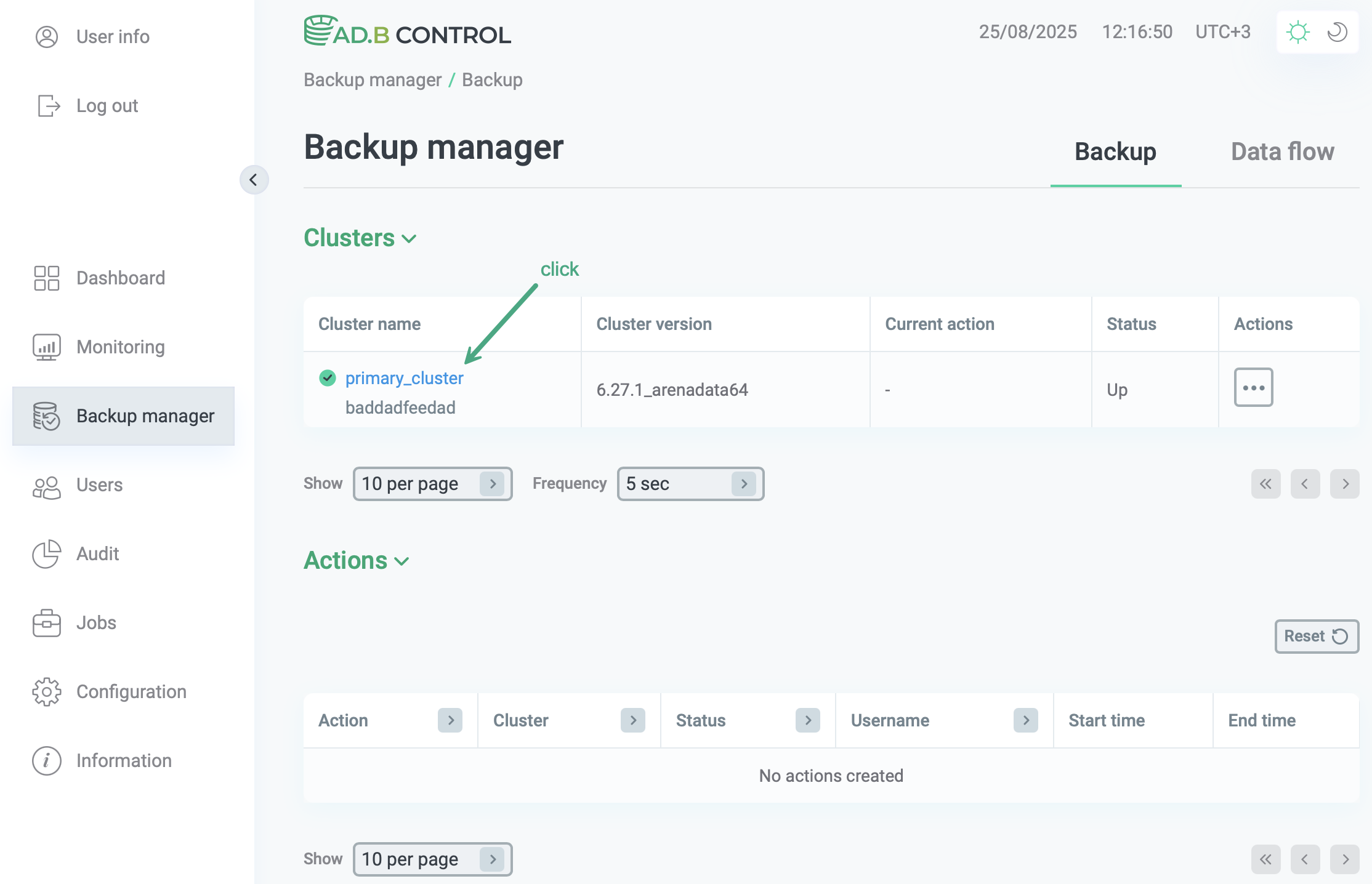Open cluster actions via the ellipsis button
1372x884 pixels.
1253,388
